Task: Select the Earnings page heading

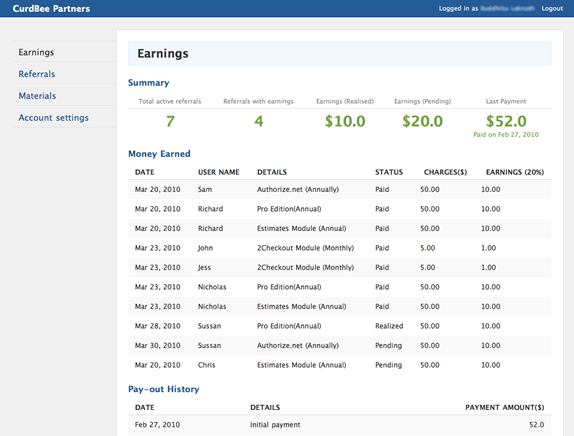Action: pos(163,53)
